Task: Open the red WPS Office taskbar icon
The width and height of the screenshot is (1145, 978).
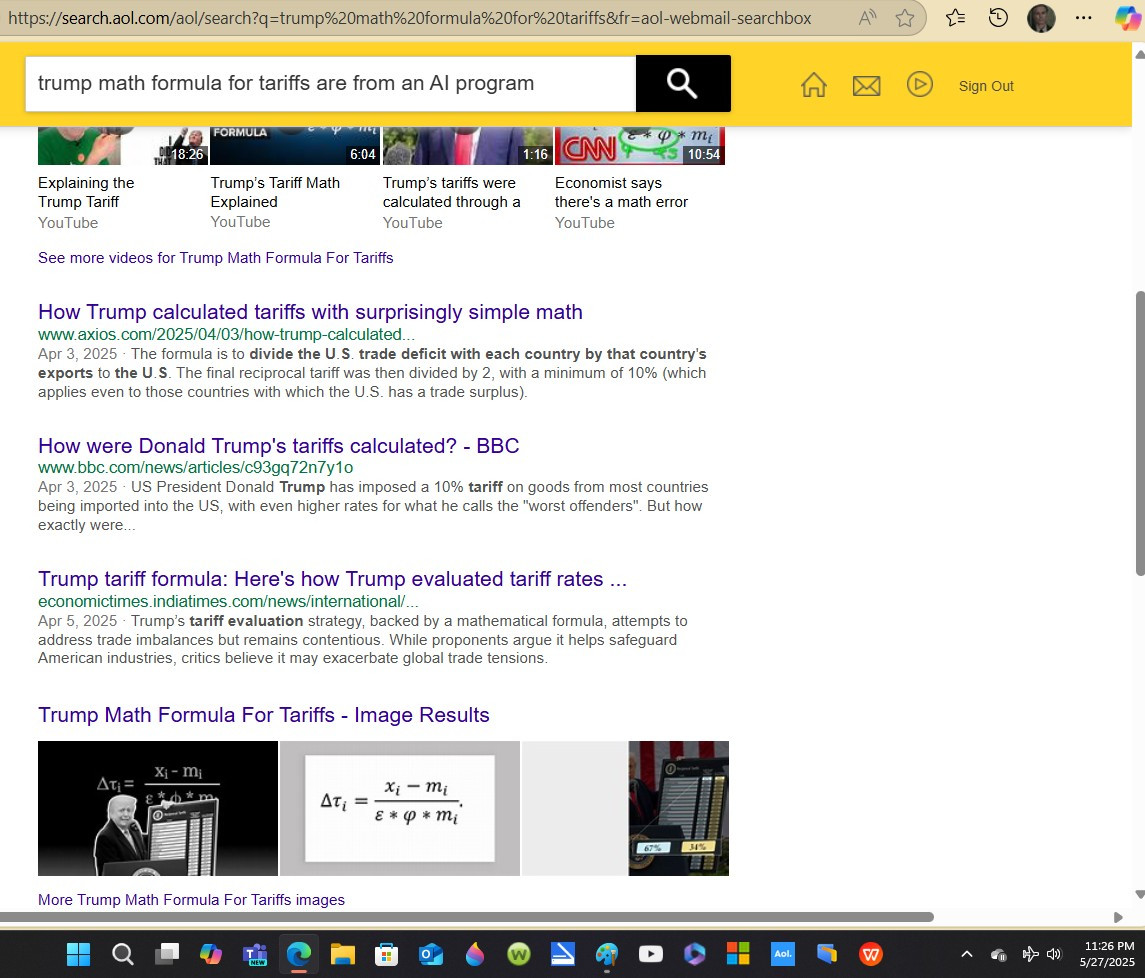Action: (x=870, y=954)
